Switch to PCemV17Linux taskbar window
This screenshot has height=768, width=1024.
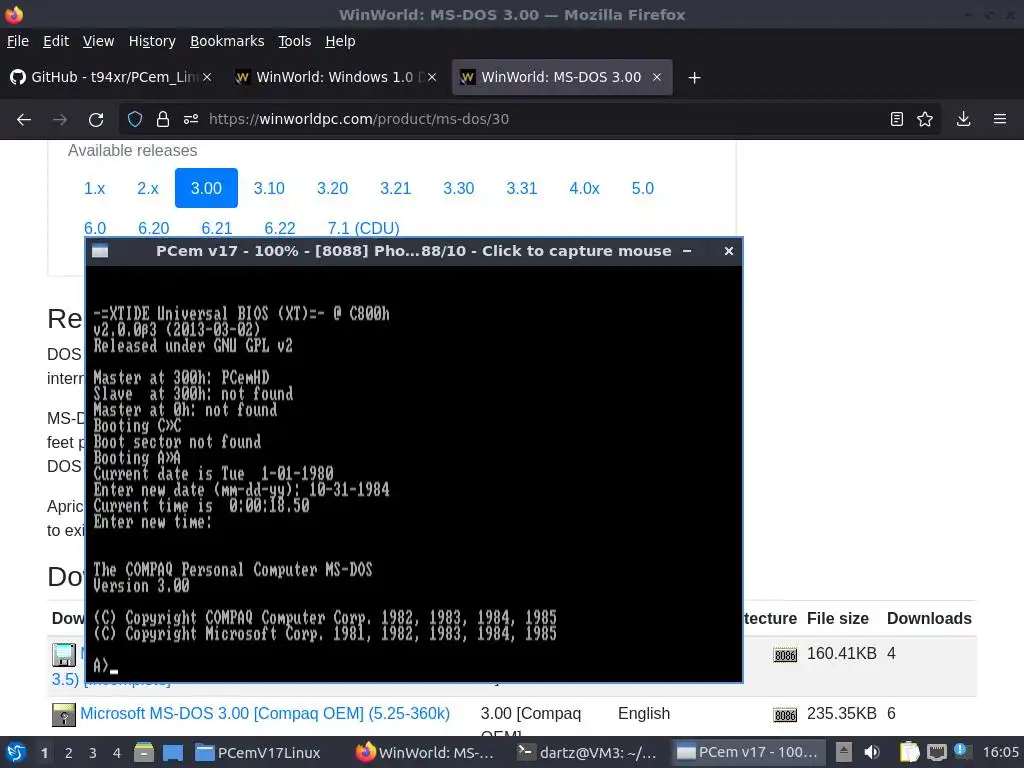(x=258, y=752)
